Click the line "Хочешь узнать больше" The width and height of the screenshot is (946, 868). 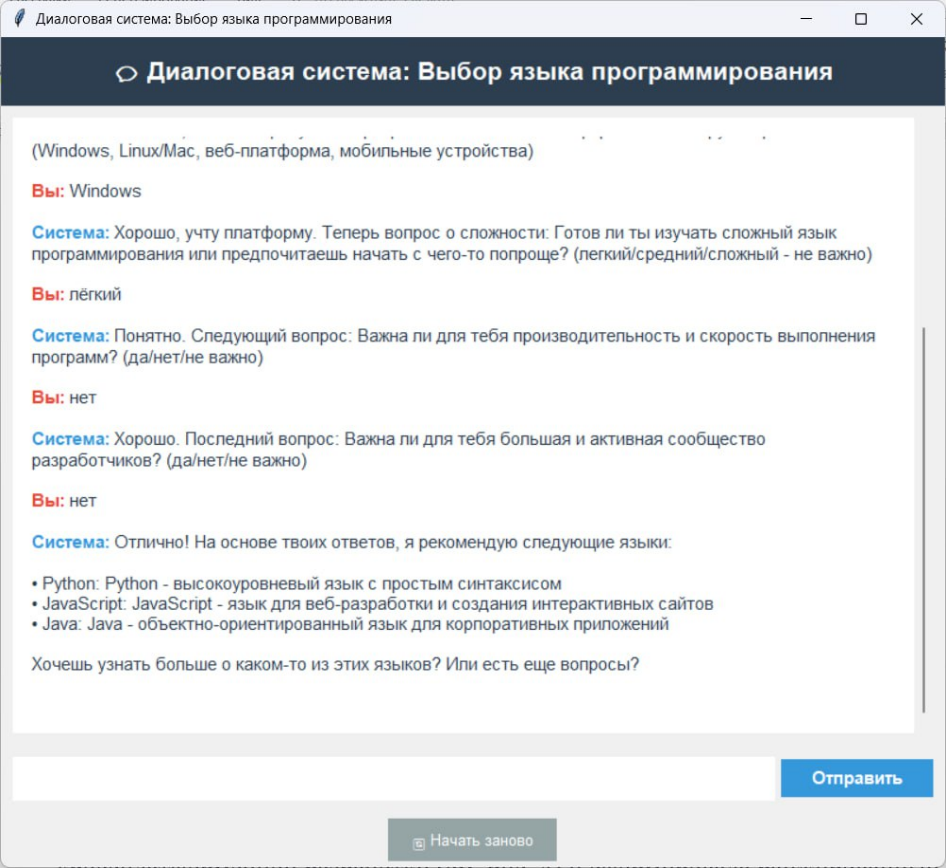(x=335, y=664)
